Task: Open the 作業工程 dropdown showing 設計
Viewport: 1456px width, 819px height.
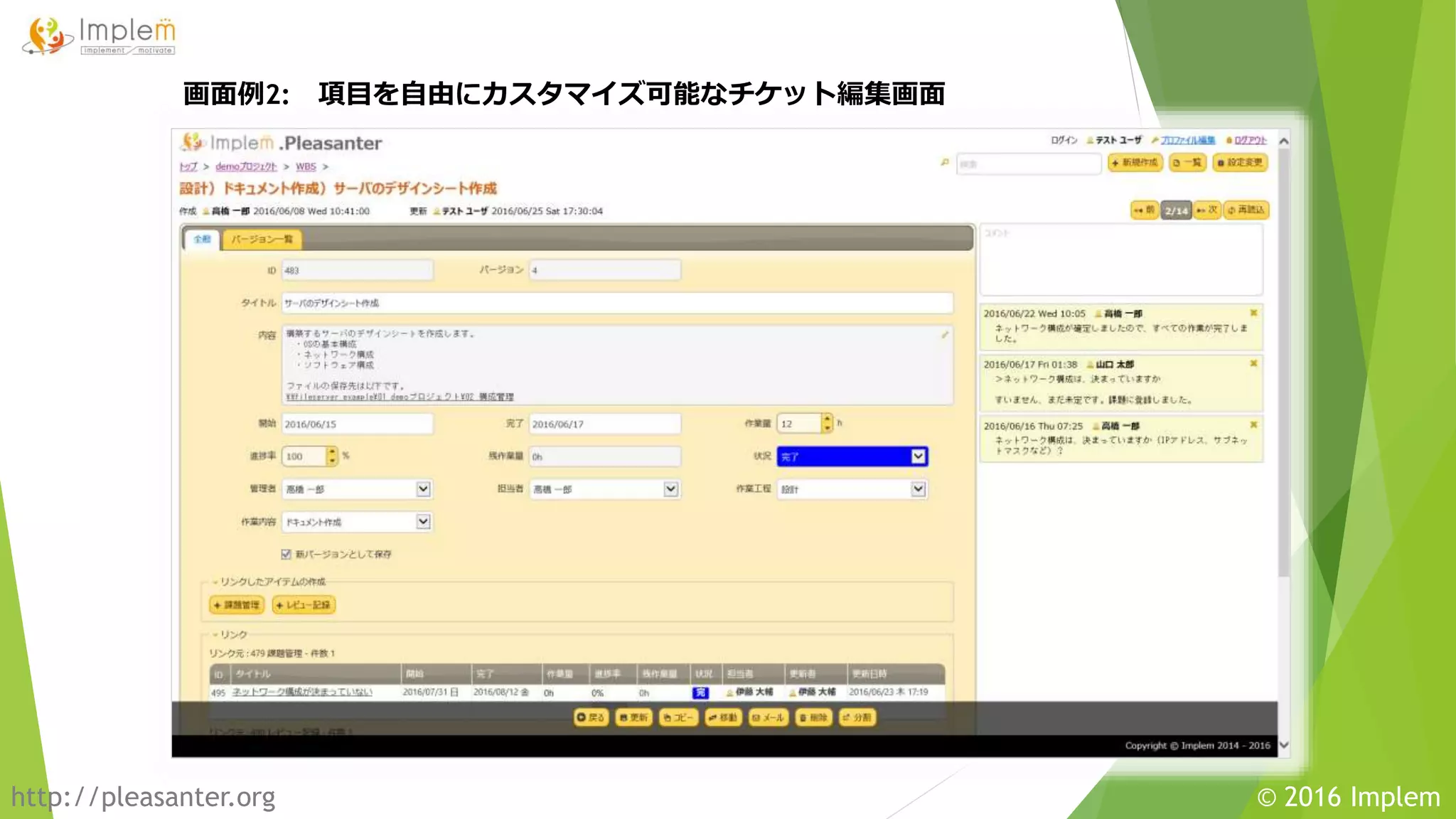Action: 852,489
